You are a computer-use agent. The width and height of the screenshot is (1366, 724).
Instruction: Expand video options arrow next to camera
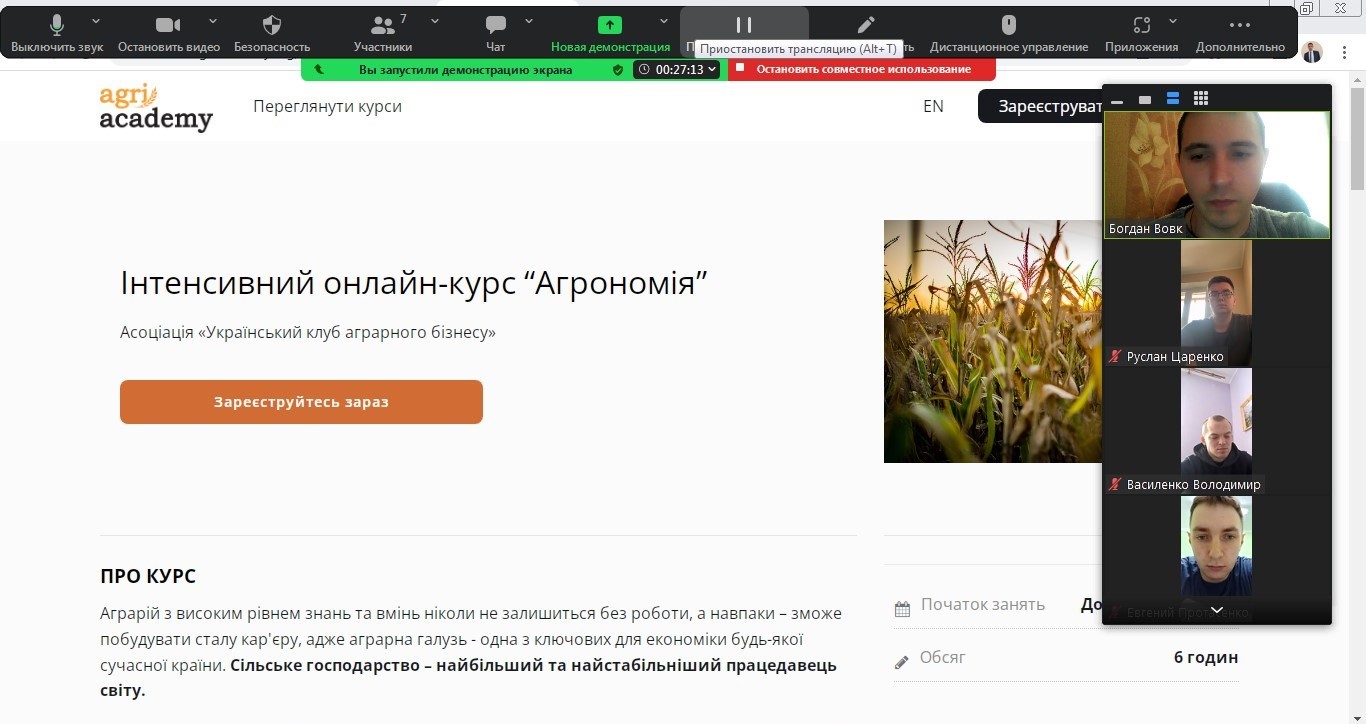pos(213,21)
